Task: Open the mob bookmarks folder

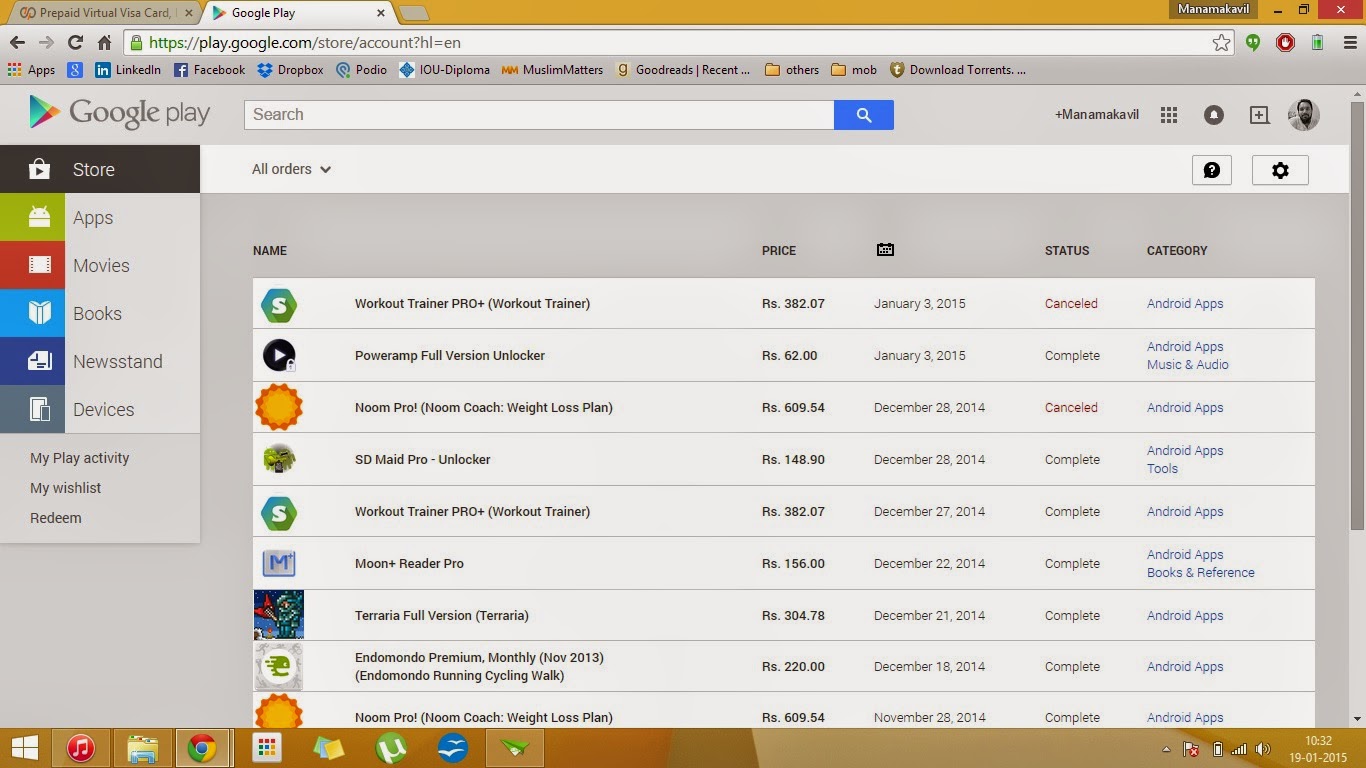Action: pos(854,70)
